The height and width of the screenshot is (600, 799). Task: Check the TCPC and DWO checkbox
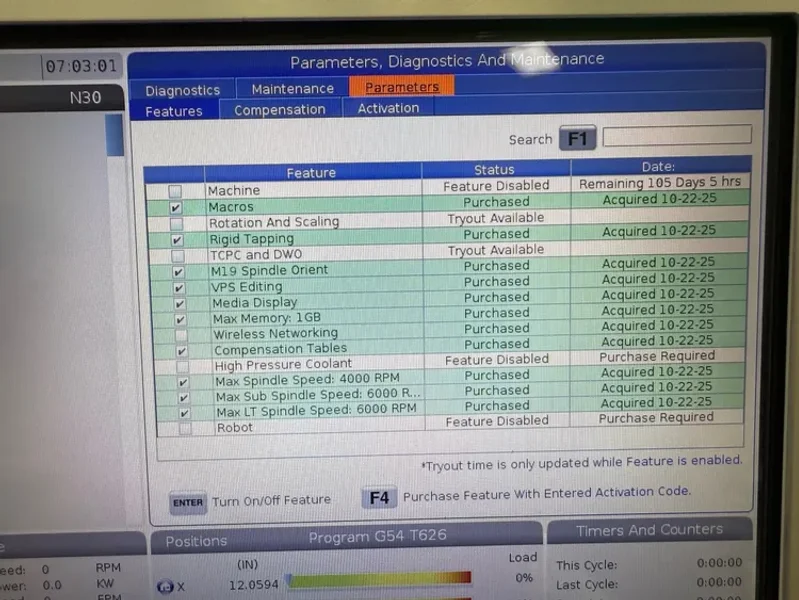177,256
